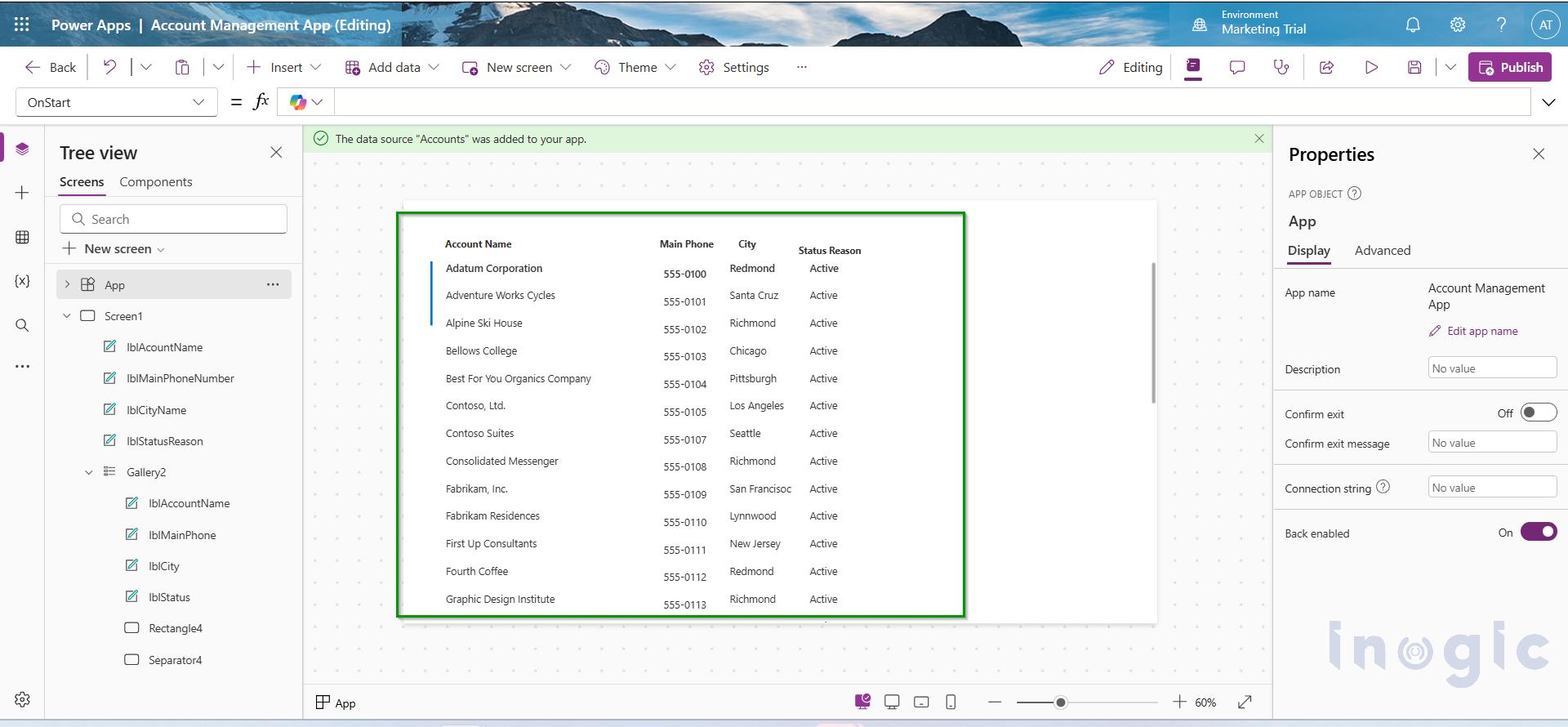Select phone device preview icon

951,702
